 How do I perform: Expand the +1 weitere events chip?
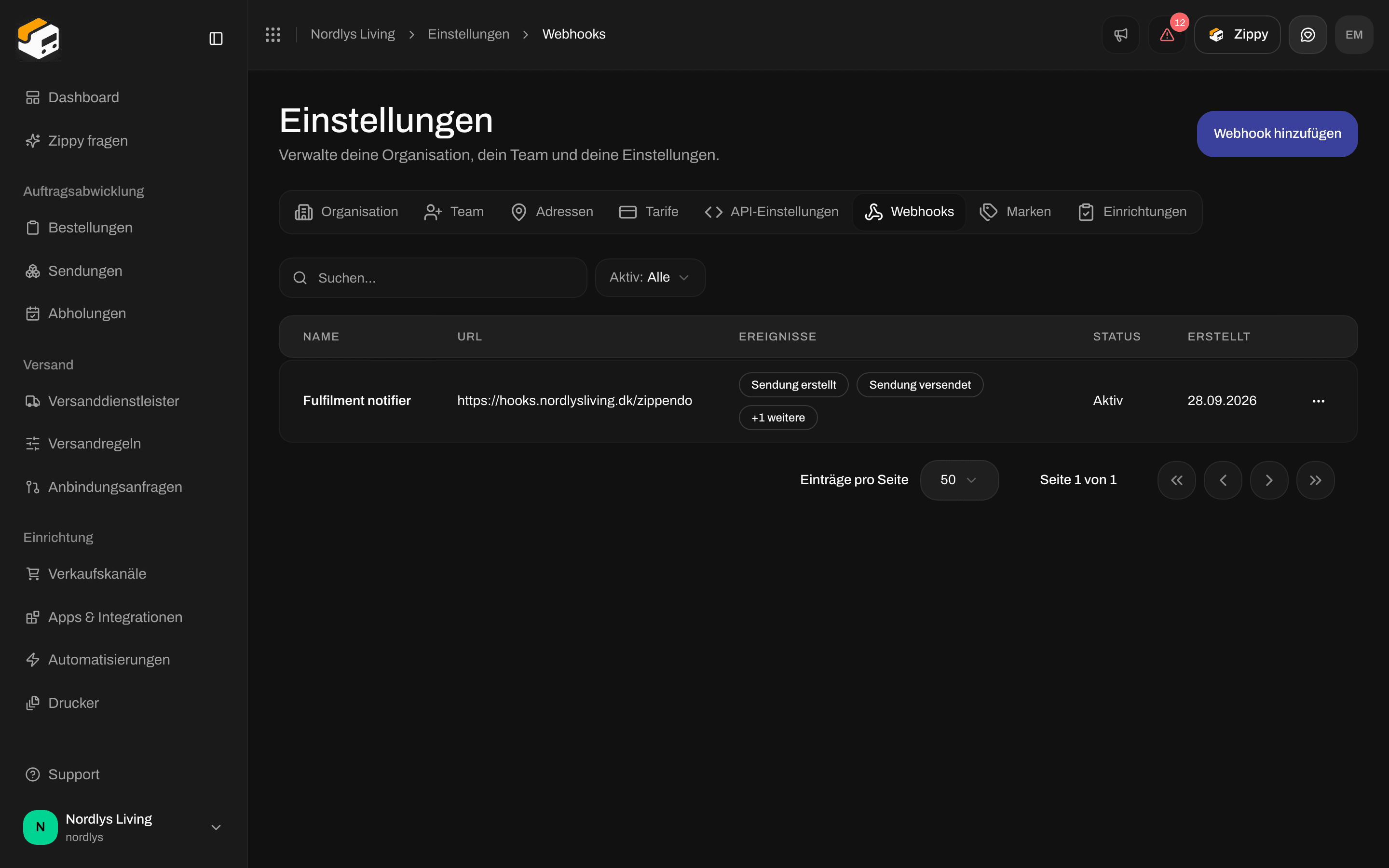778,417
